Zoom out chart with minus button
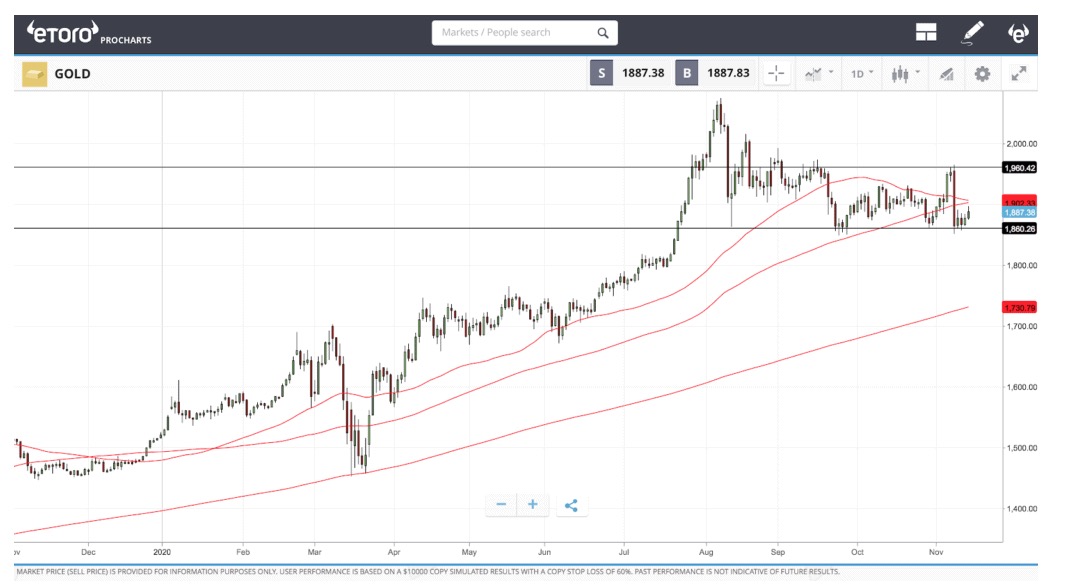The height and width of the screenshot is (587, 1065). [501, 505]
